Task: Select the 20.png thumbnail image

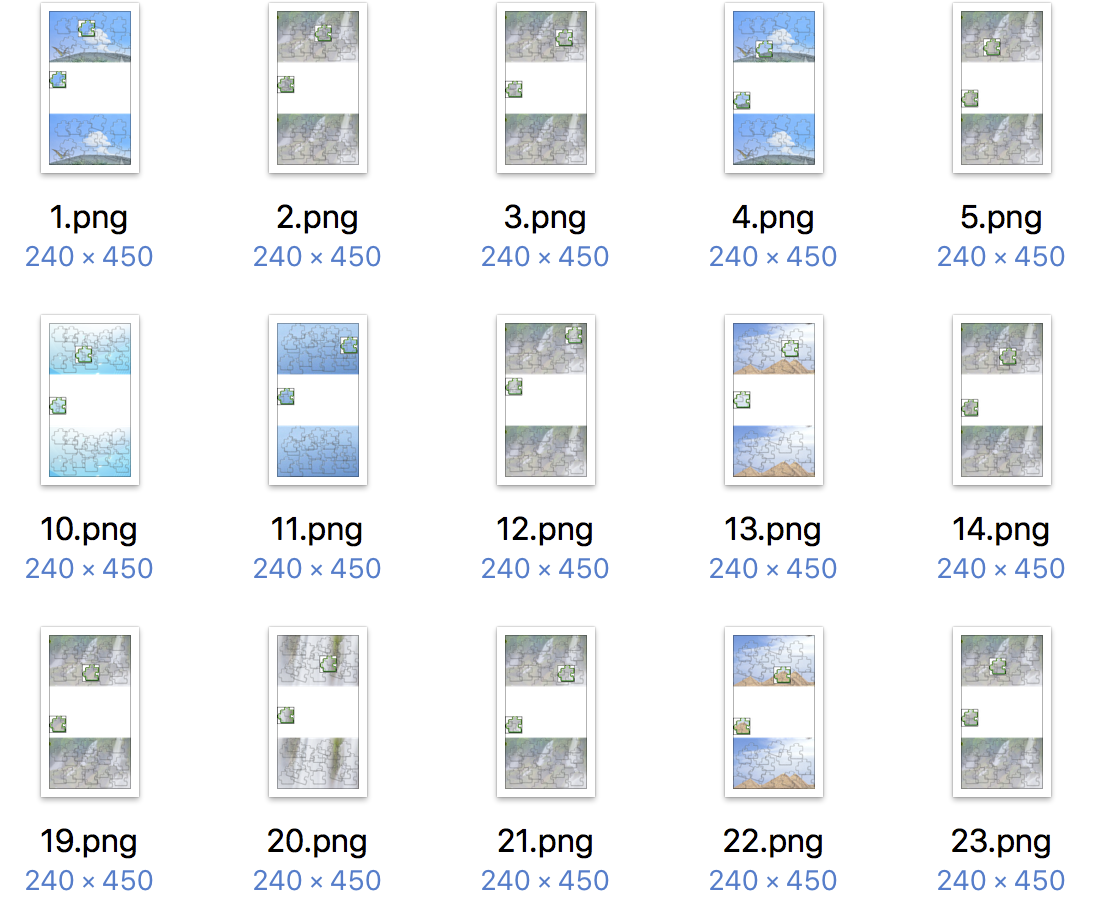Action: [x=318, y=711]
